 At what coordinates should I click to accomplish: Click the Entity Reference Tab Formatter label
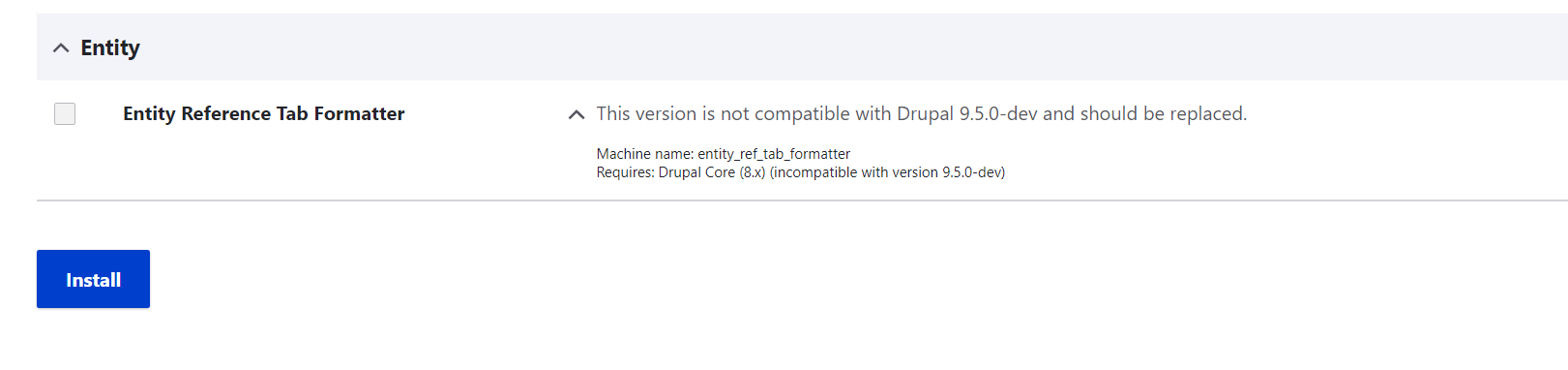point(263,113)
